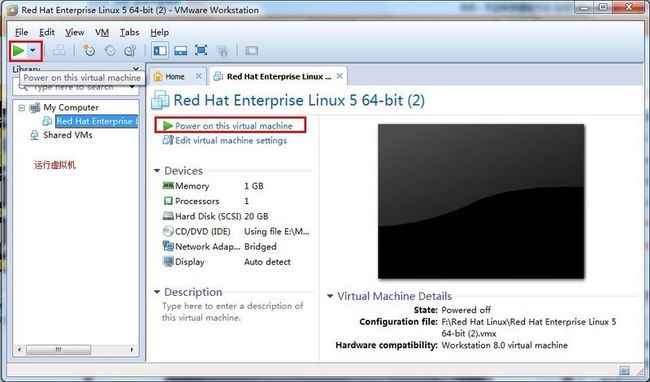This screenshot has height=382, width=650.
Task: Close the Library panel
Action: coord(136,68)
